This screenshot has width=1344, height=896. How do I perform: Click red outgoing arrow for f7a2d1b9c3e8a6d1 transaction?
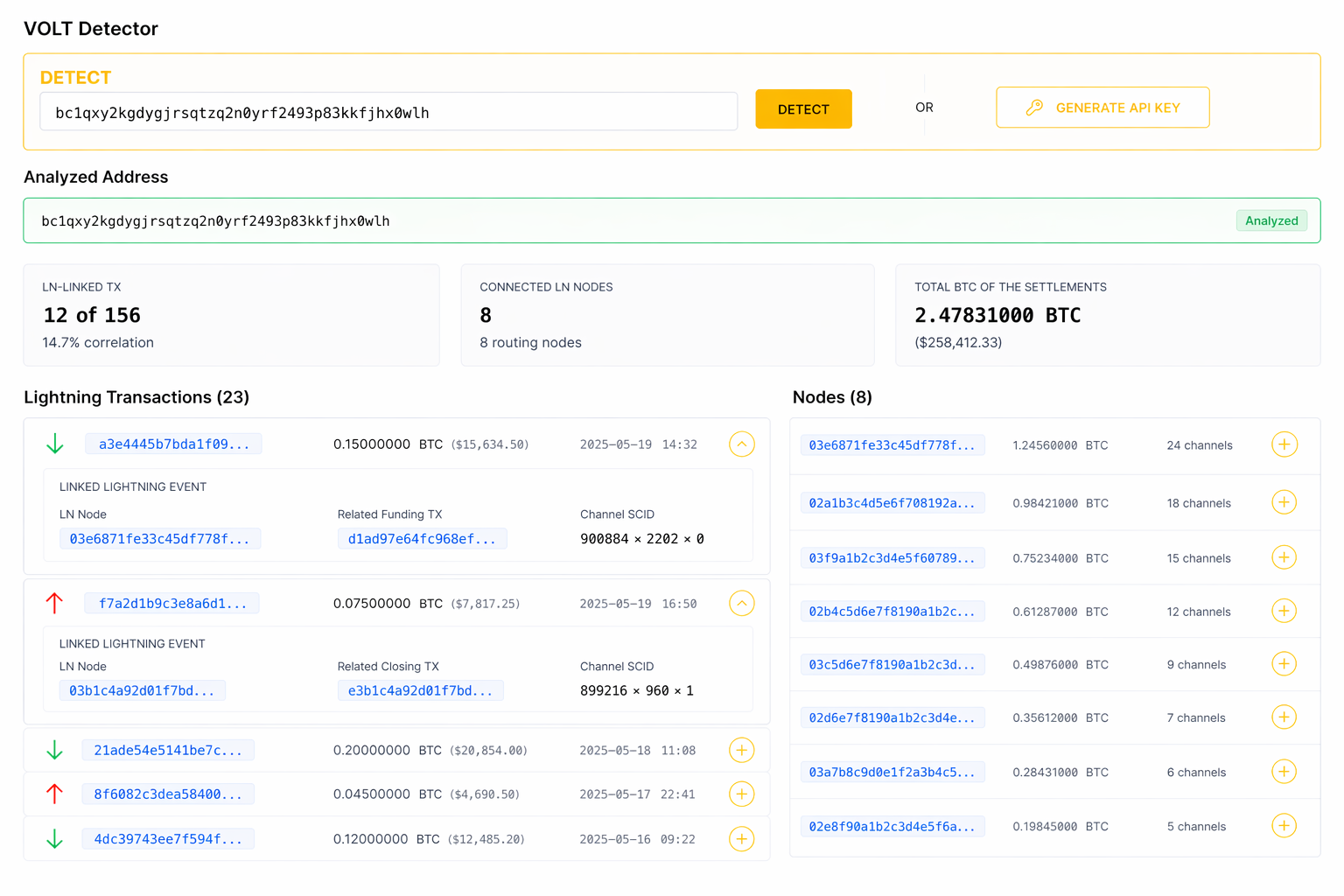click(x=55, y=603)
